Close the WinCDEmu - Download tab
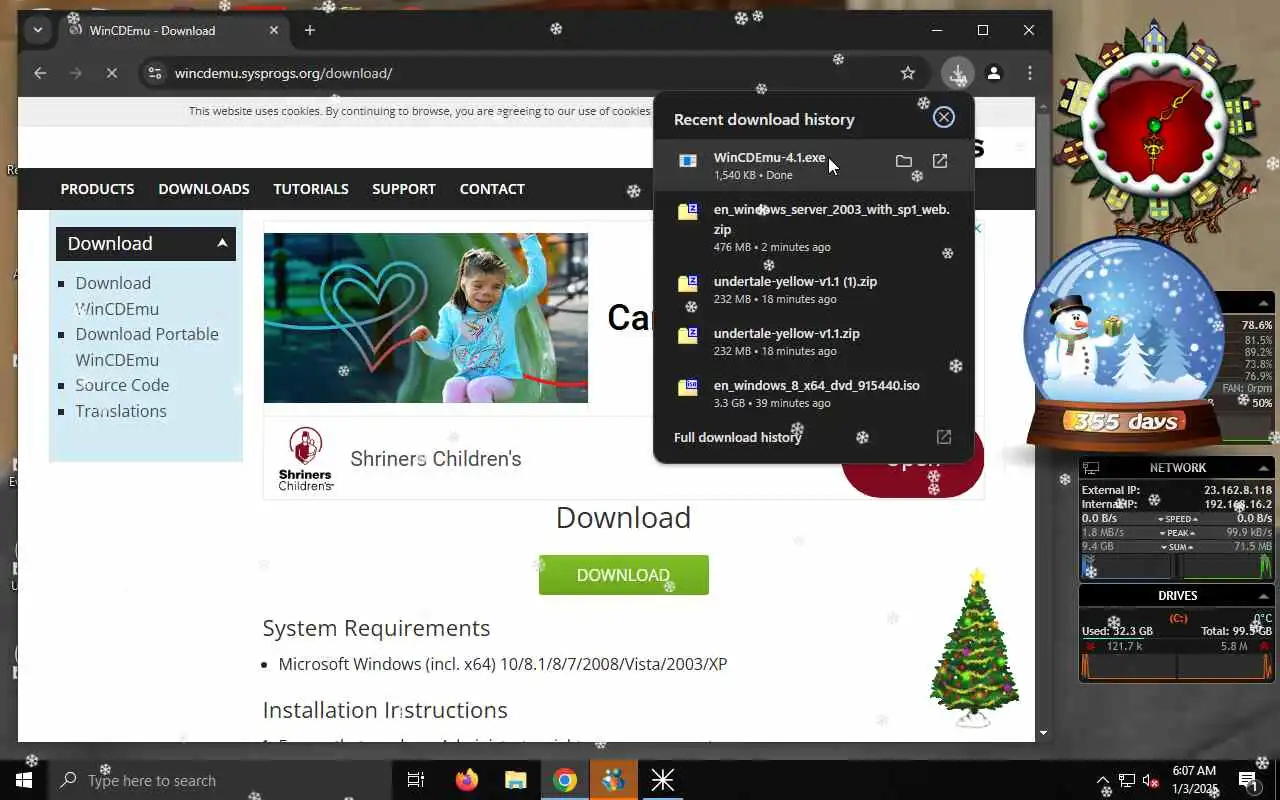The height and width of the screenshot is (800, 1280). click(x=274, y=30)
